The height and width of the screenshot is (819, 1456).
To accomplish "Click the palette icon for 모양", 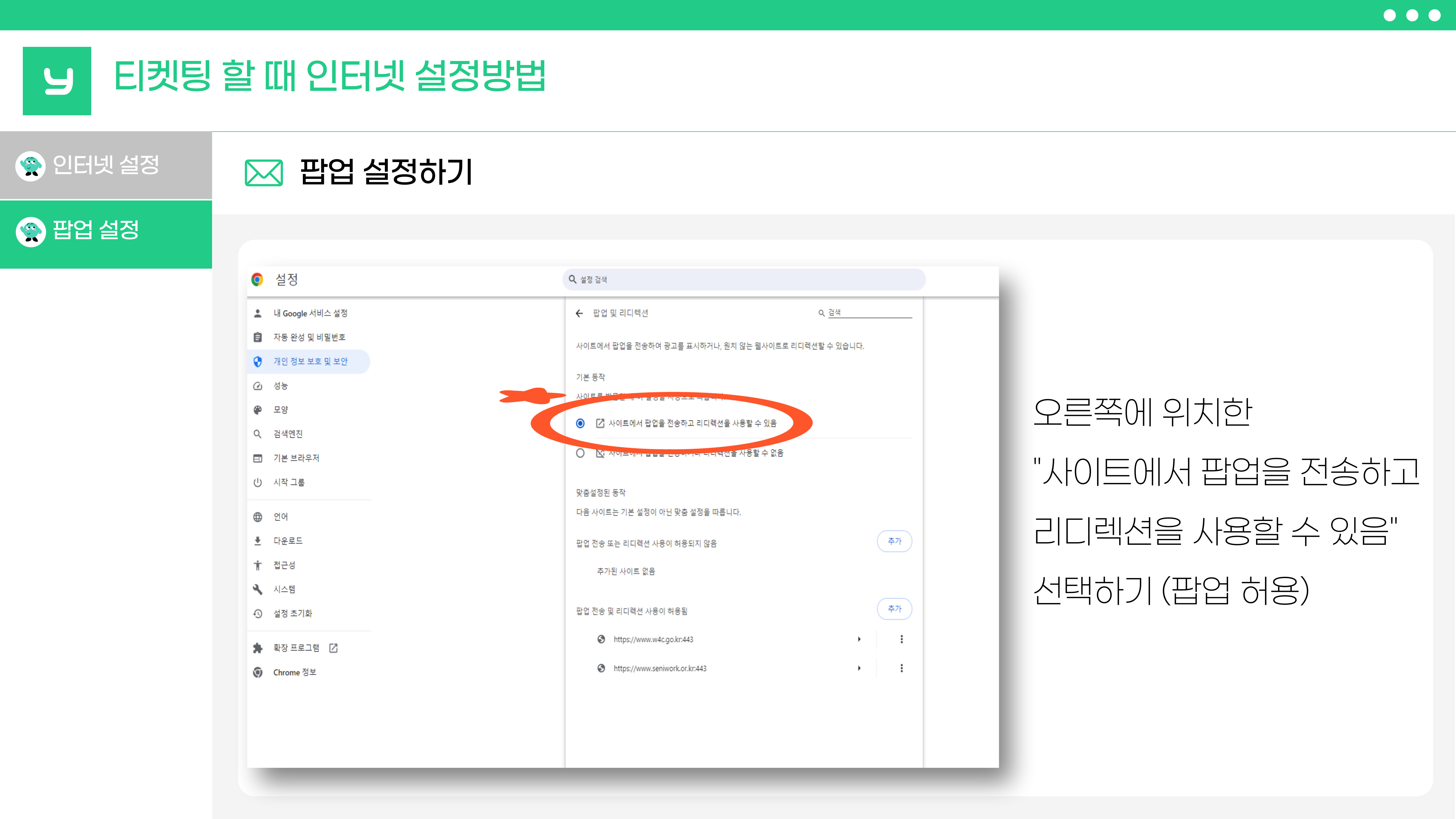I will point(258,410).
